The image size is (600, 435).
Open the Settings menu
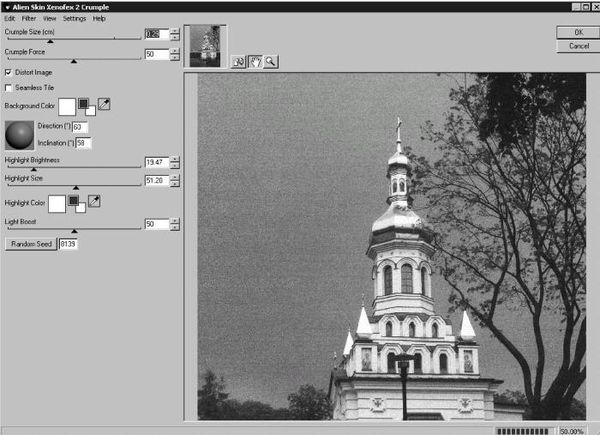[74, 18]
